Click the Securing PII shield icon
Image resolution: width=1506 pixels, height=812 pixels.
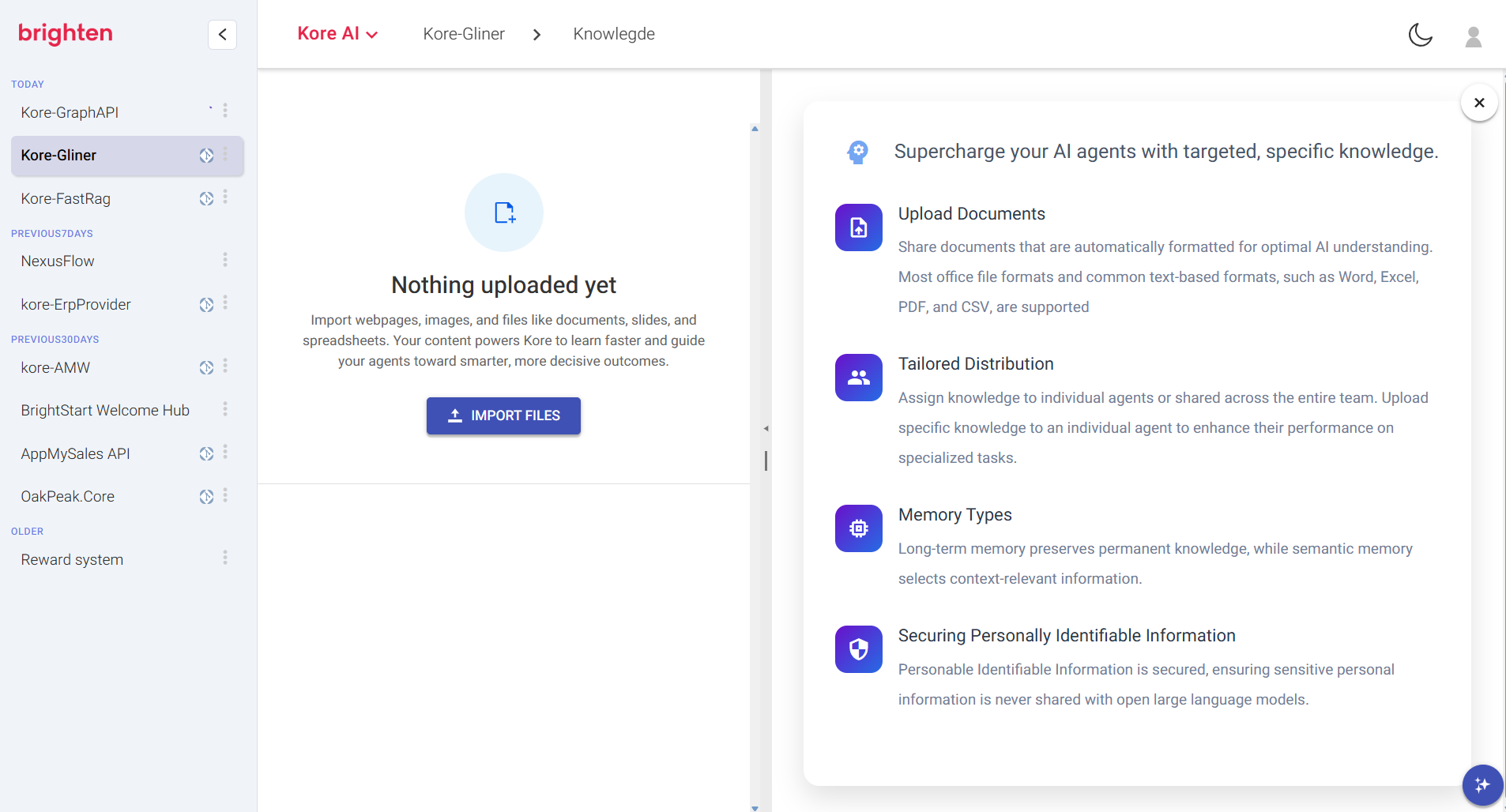[859, 649]
